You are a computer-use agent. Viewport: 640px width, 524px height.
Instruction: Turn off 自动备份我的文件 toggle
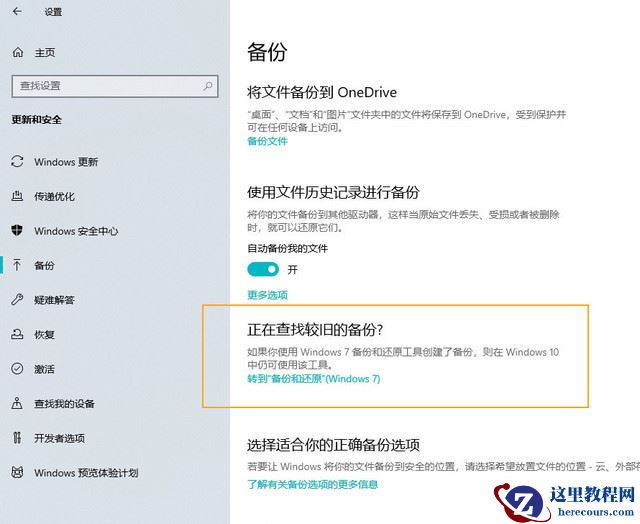(x=263, y=269)
